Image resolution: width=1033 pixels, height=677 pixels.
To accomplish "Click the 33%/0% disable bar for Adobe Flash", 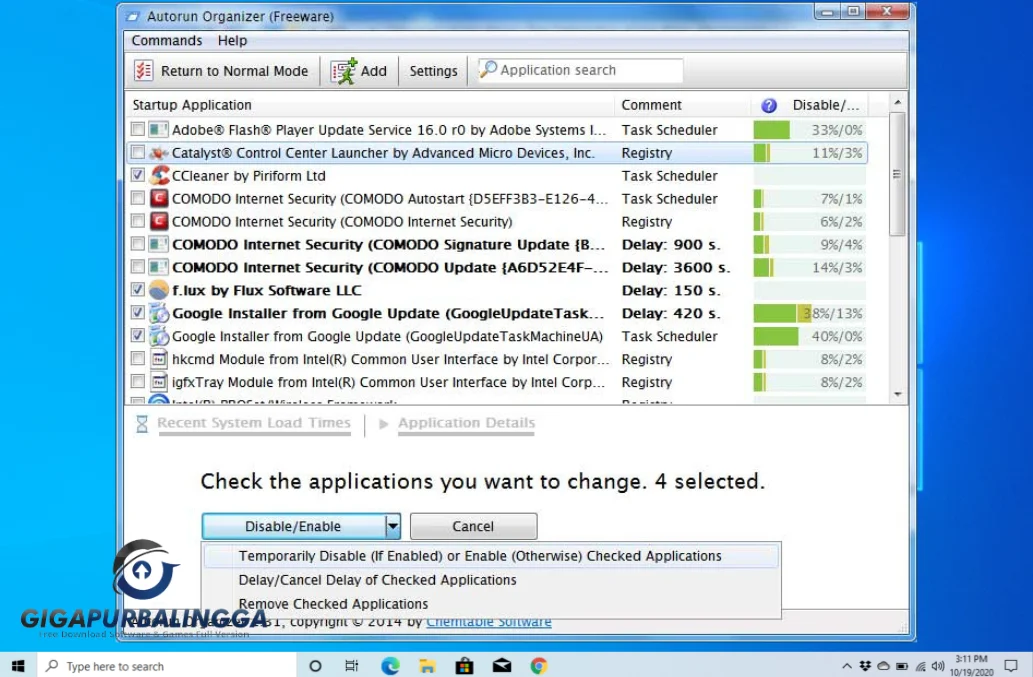I will (809, 130).
